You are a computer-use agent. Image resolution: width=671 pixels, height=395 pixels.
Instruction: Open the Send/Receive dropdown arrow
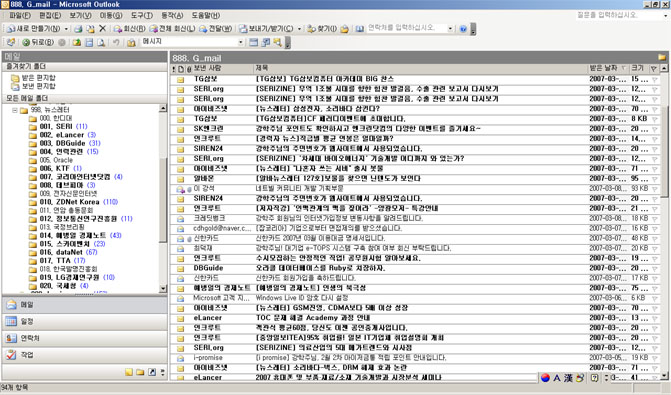[299, 29]
